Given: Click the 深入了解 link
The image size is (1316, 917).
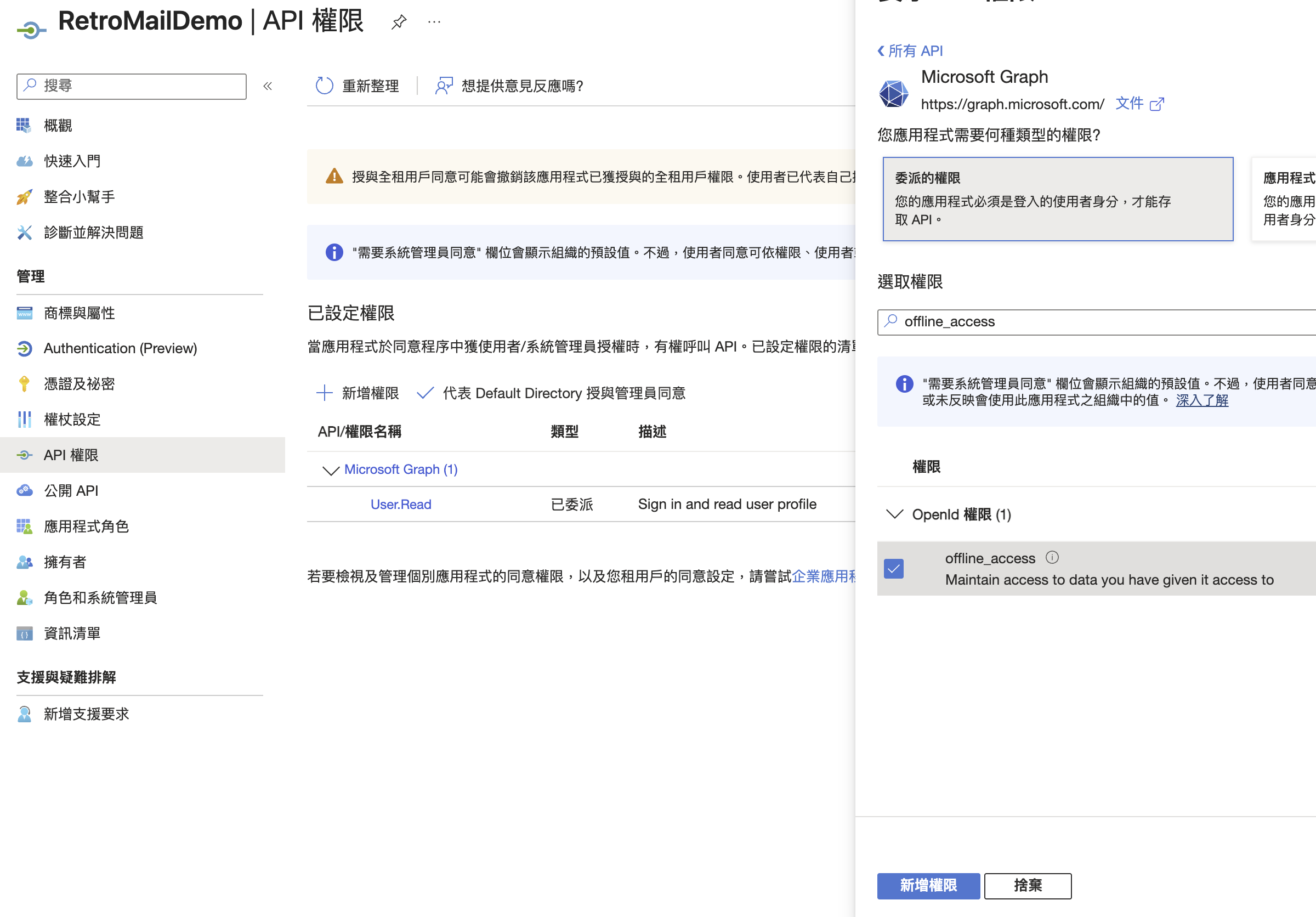Looking at the screenshot, I should [1202, 400].
